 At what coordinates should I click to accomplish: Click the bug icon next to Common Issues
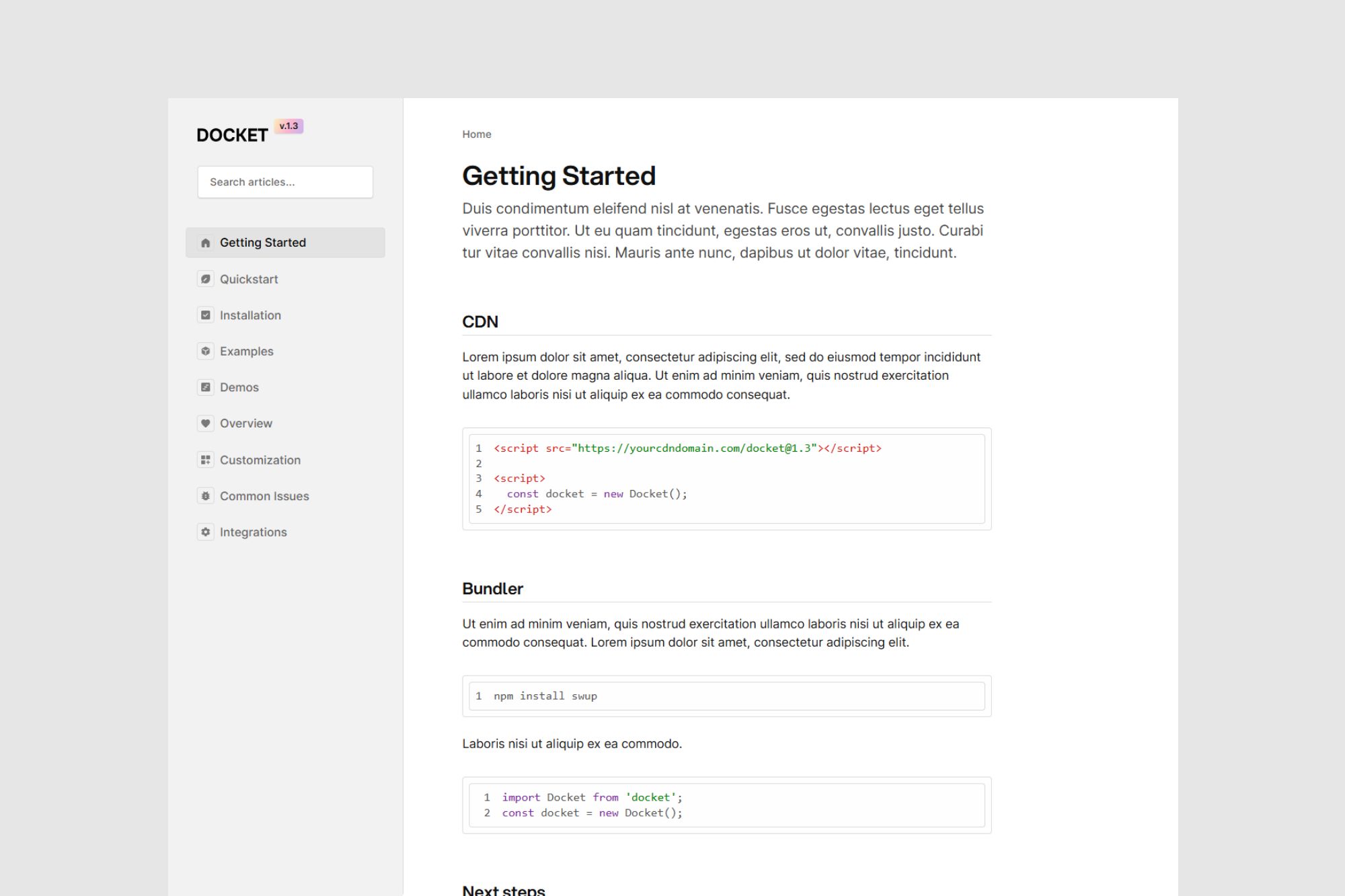pos(206,496)
